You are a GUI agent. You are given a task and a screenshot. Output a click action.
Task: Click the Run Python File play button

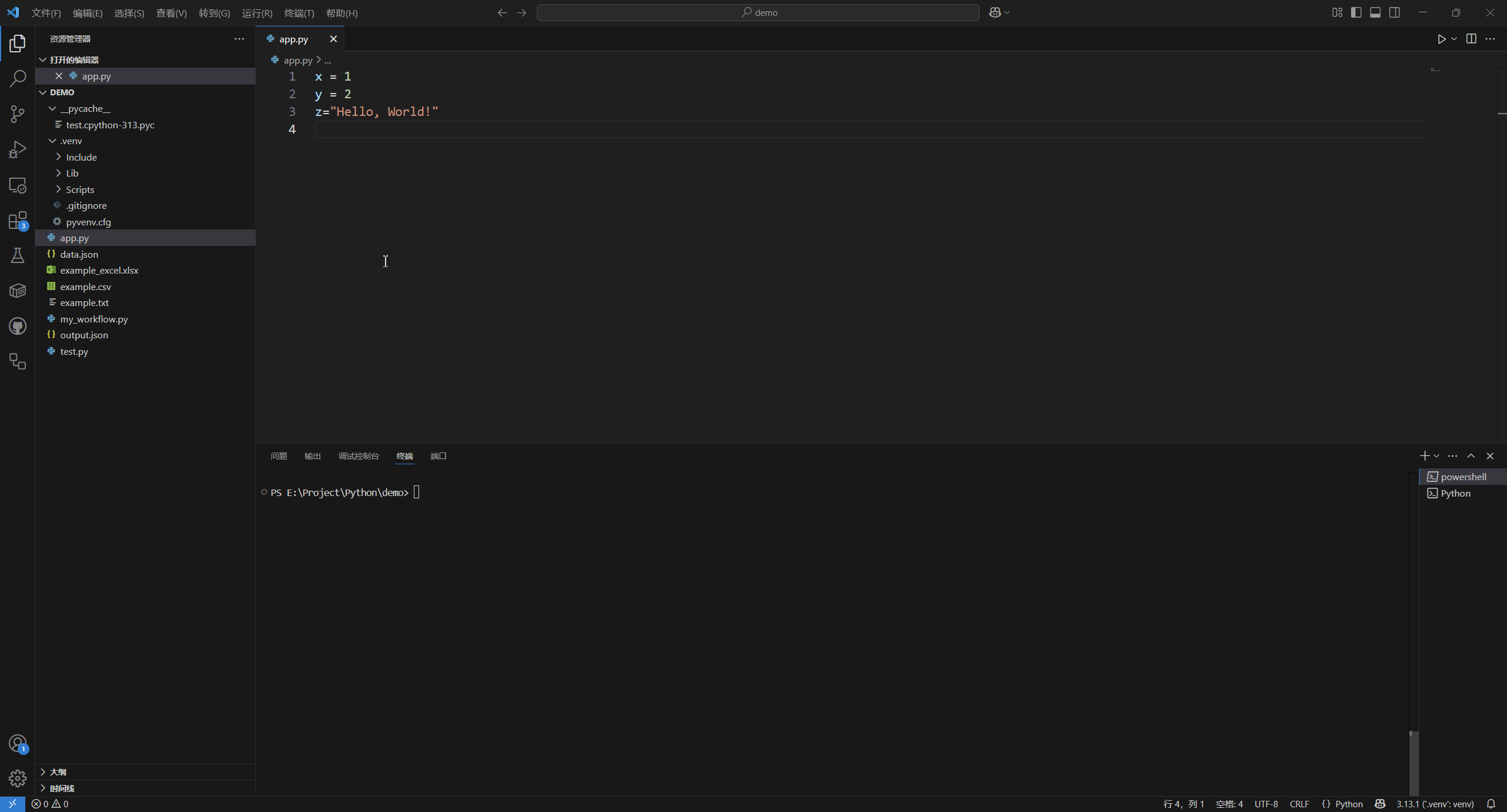1441,39
